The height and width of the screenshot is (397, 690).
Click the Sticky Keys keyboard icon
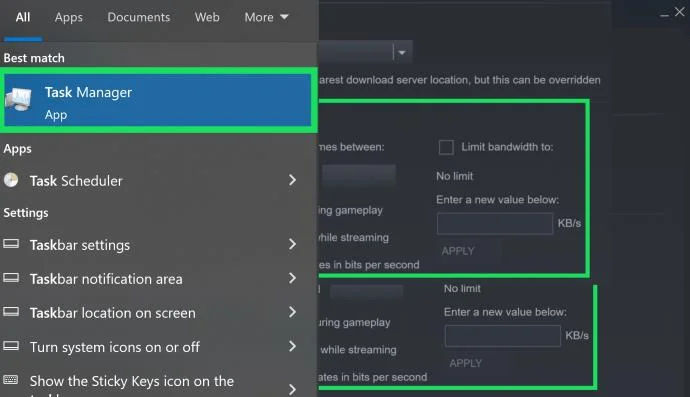coord(11,379)
